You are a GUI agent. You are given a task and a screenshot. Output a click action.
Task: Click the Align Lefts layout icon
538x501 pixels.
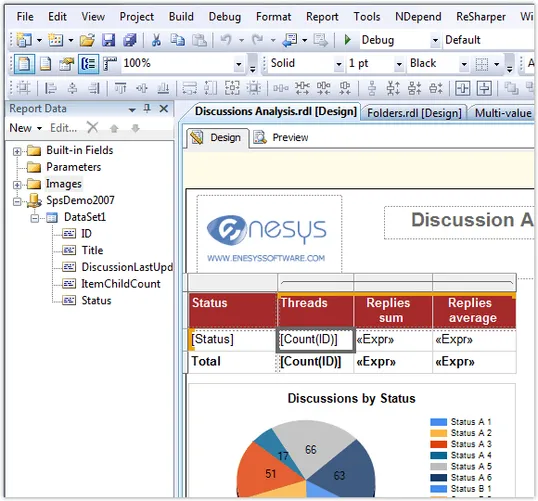(x=51, y=89)
